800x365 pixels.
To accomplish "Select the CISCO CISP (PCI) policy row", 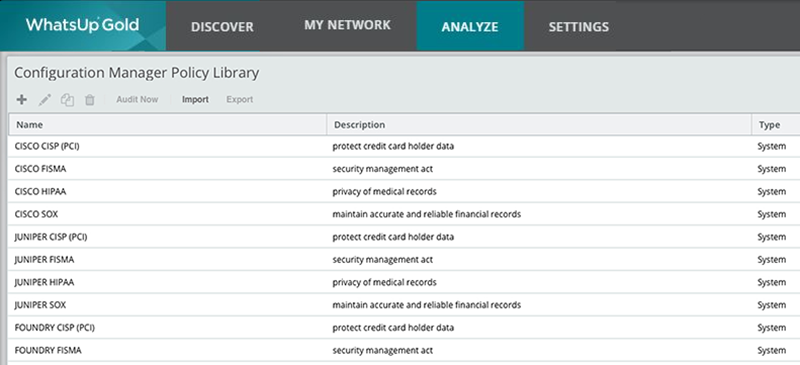I will point(404,147).
